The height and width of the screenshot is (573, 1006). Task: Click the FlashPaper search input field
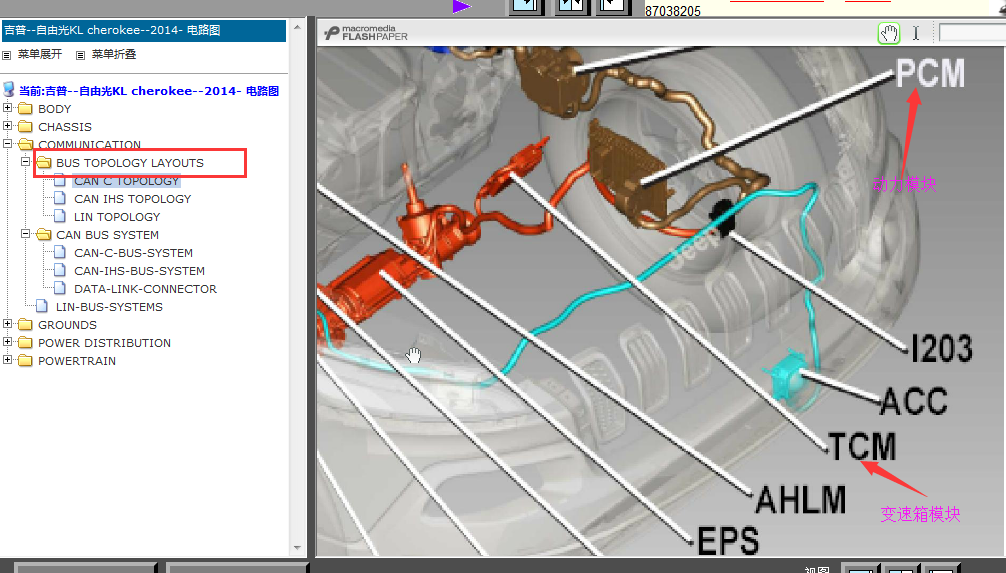pyautogui.click(x=972, y=33)
